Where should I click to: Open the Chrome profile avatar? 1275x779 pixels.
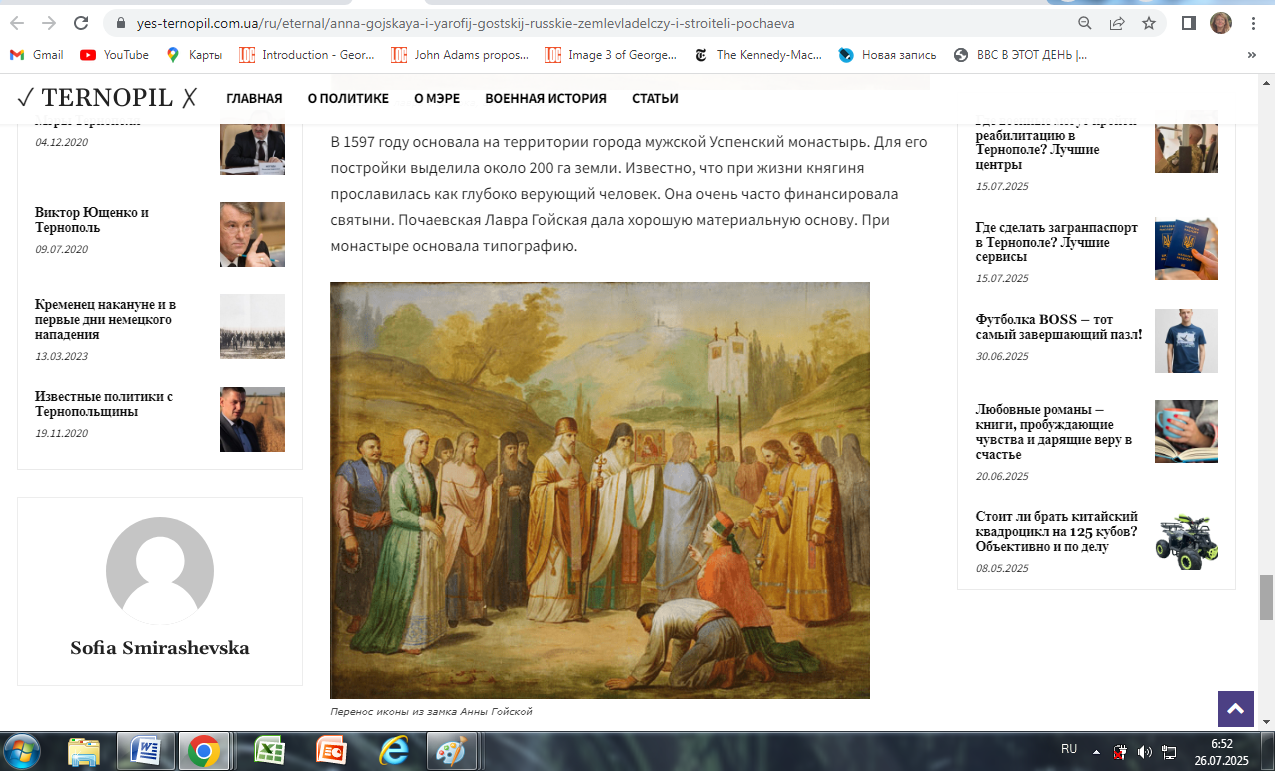click(x=1221, y=23)
